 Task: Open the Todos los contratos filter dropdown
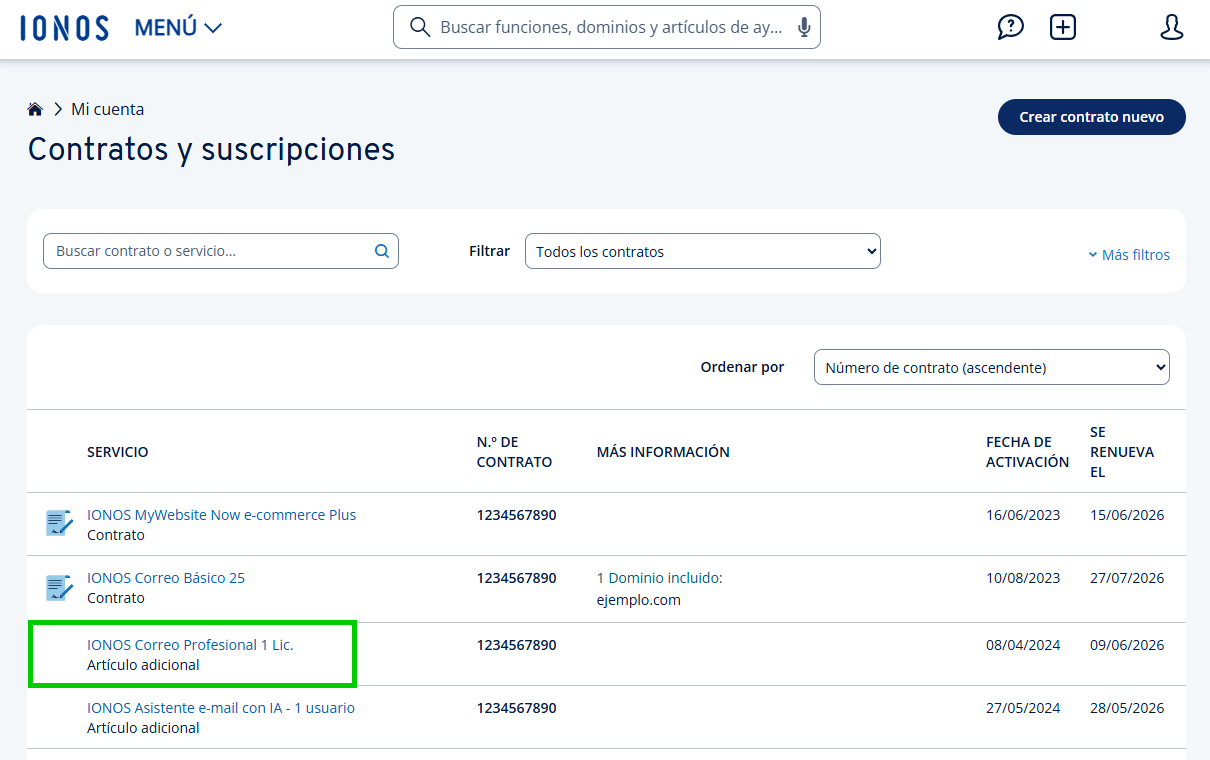tap(703, 251)
